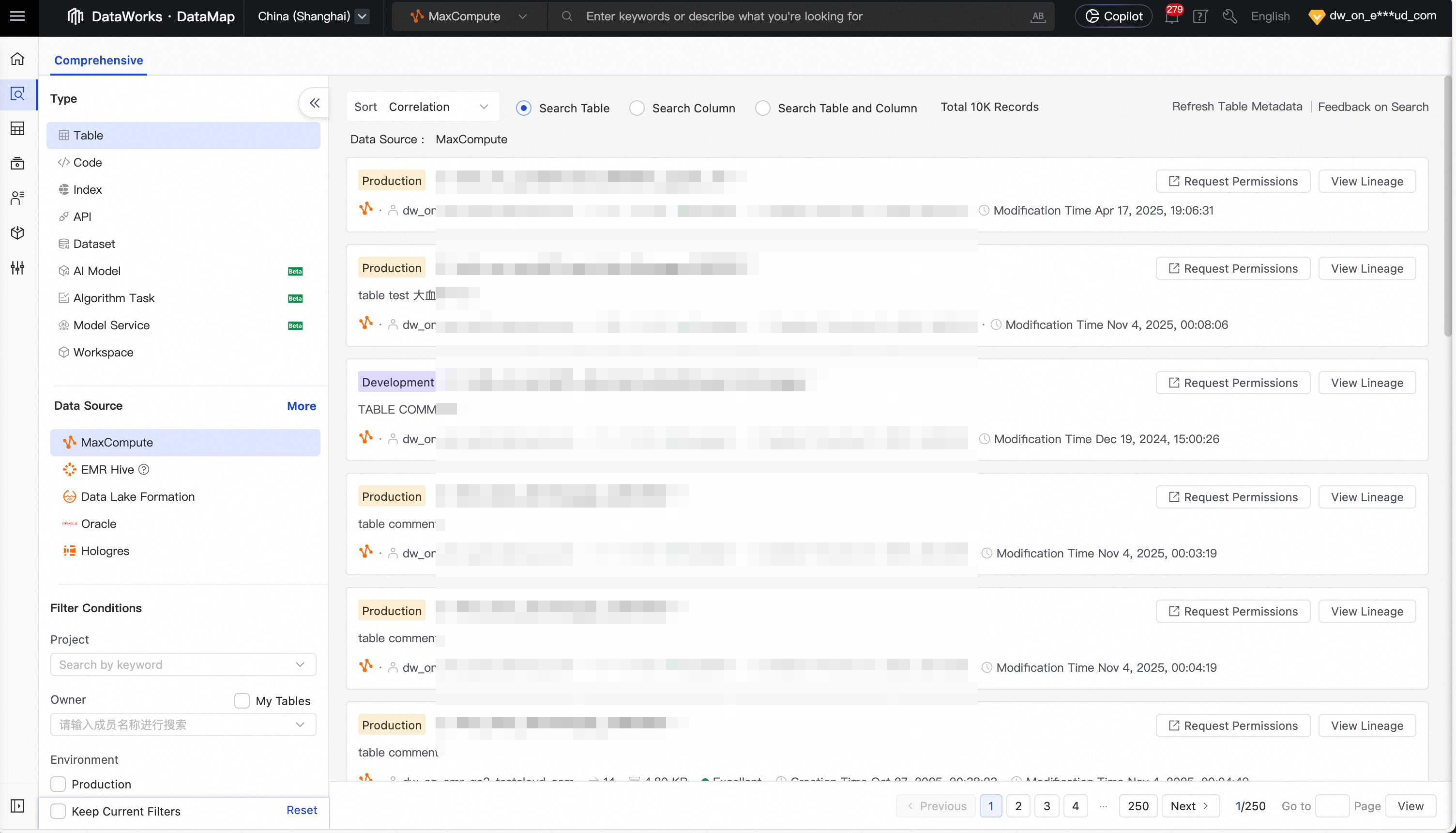Check Keep Current Filters box

click(58, 811)
